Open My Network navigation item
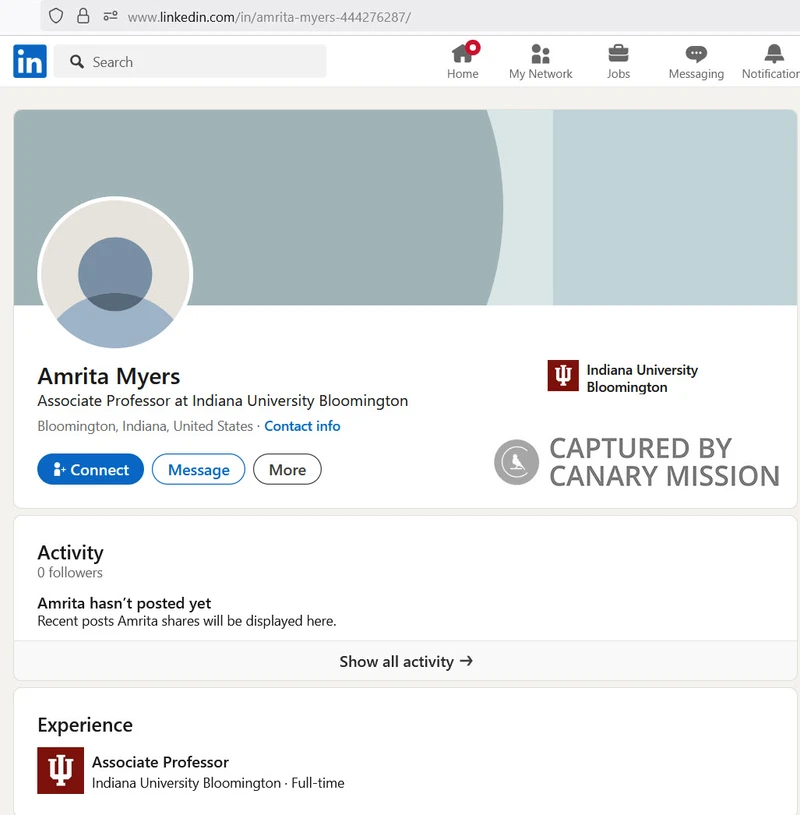 [x=541, y=61]
